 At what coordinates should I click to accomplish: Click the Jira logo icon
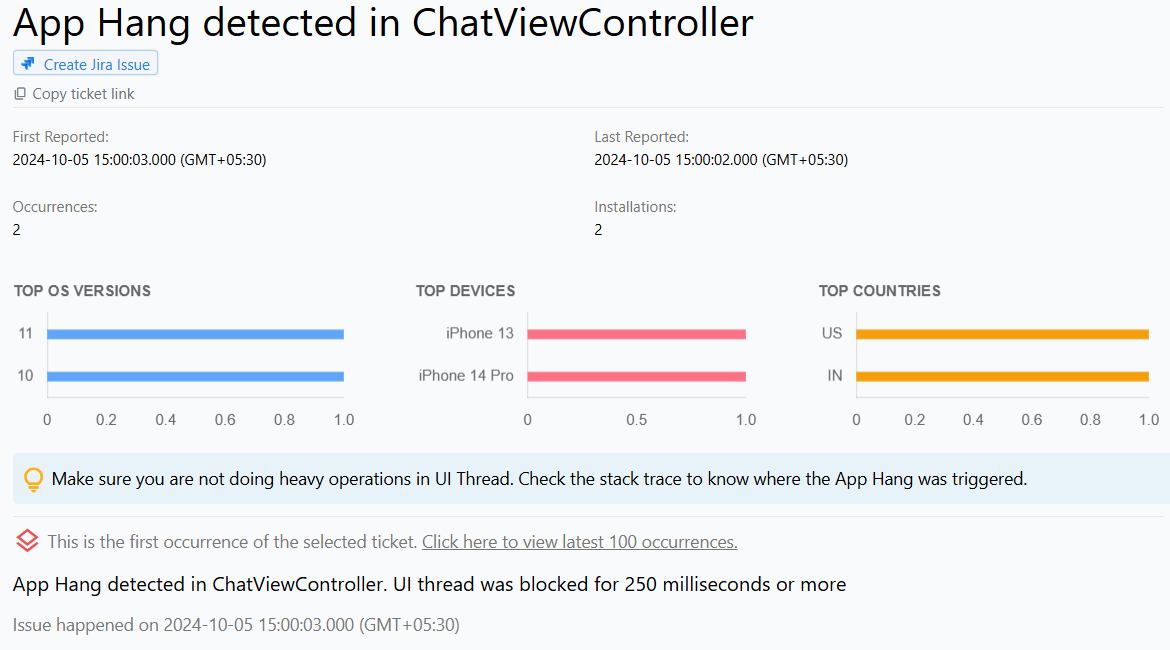coord(28,64)
